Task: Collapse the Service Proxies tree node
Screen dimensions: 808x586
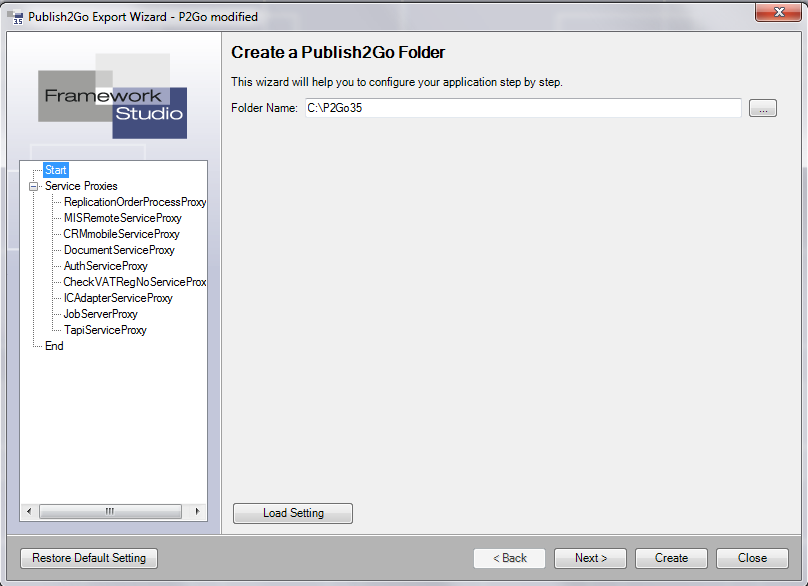Action: [x=33, y=187]
